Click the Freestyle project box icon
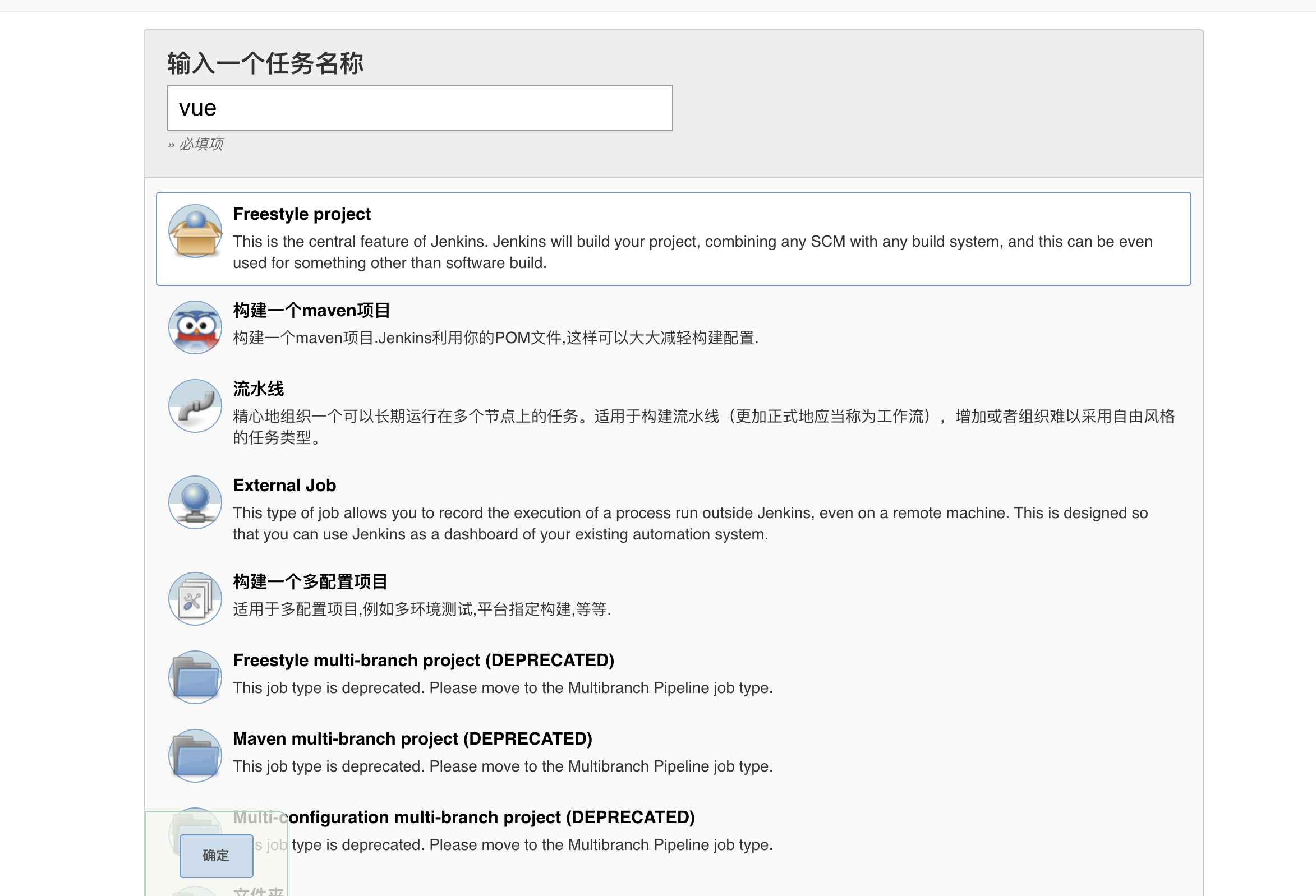 pyautogui.click(x=195, y=231)
